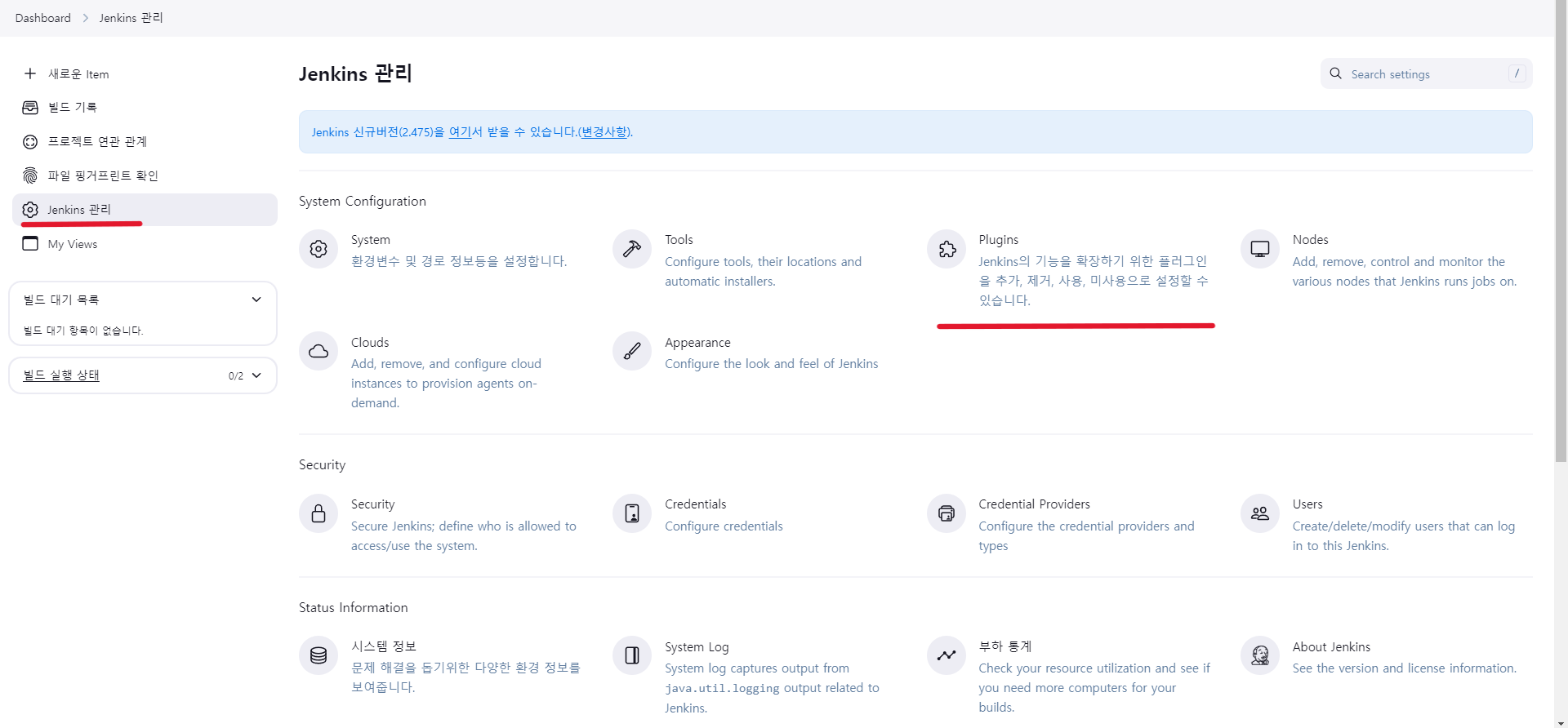Viewport: 1568px width, 728px height.
Task: Collapse the 빌드 실행 상태 chevron
Action: tap(256, 375)
